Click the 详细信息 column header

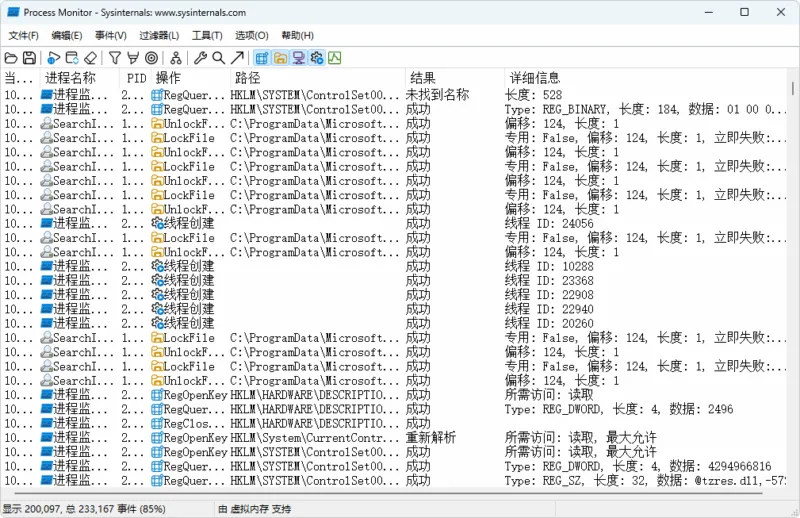pos(645,78)
